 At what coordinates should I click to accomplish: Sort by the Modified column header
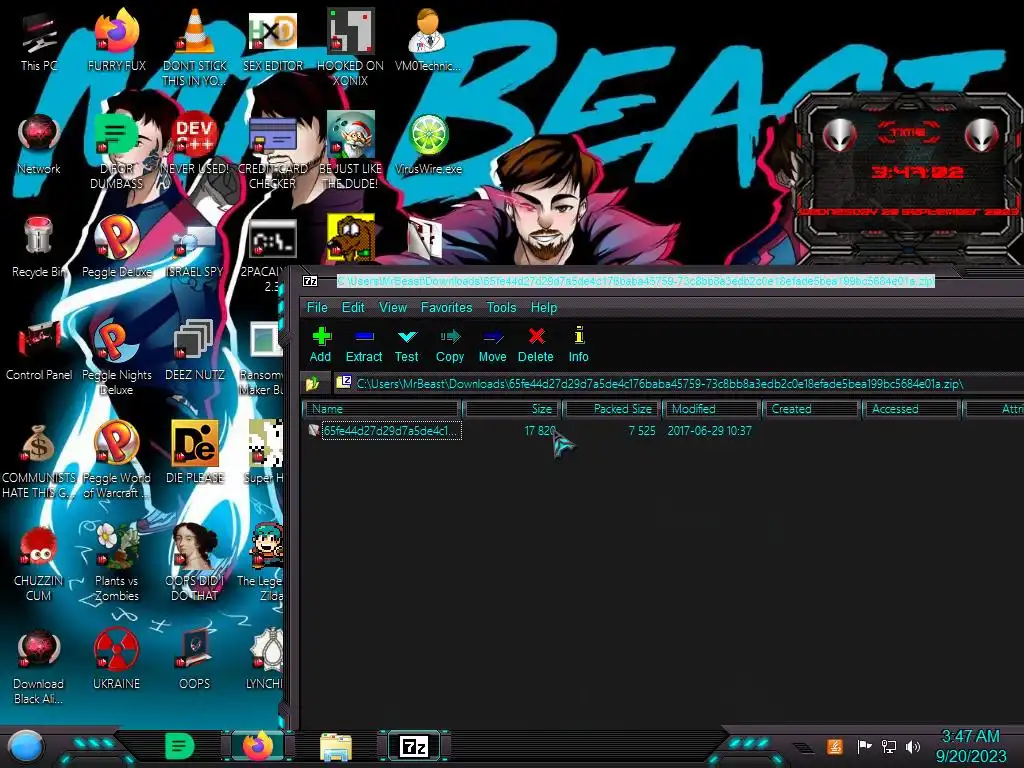tap(712, 409)
